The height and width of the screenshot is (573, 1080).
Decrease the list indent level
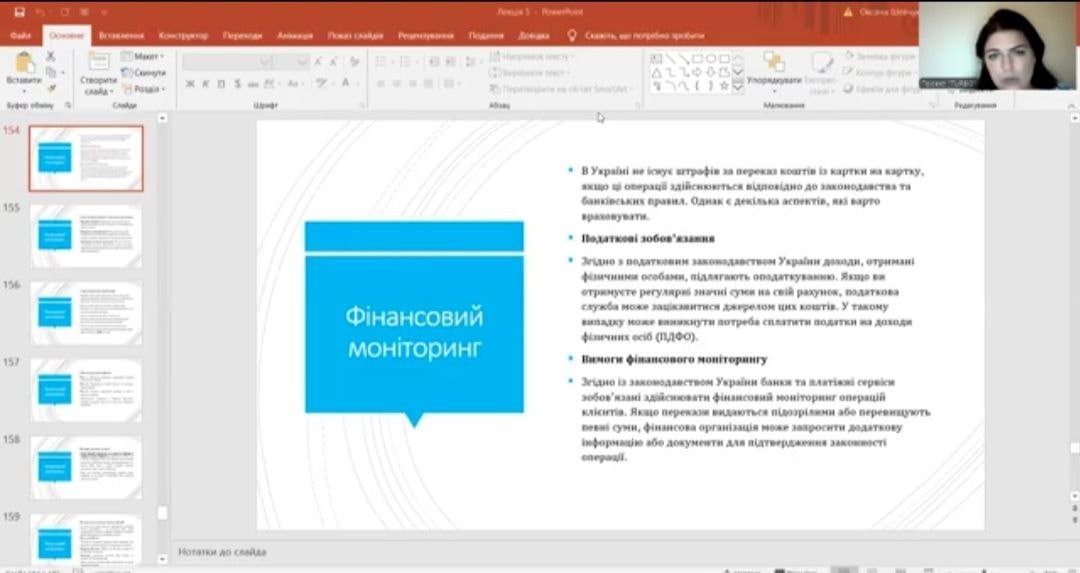tap(434, 62)
